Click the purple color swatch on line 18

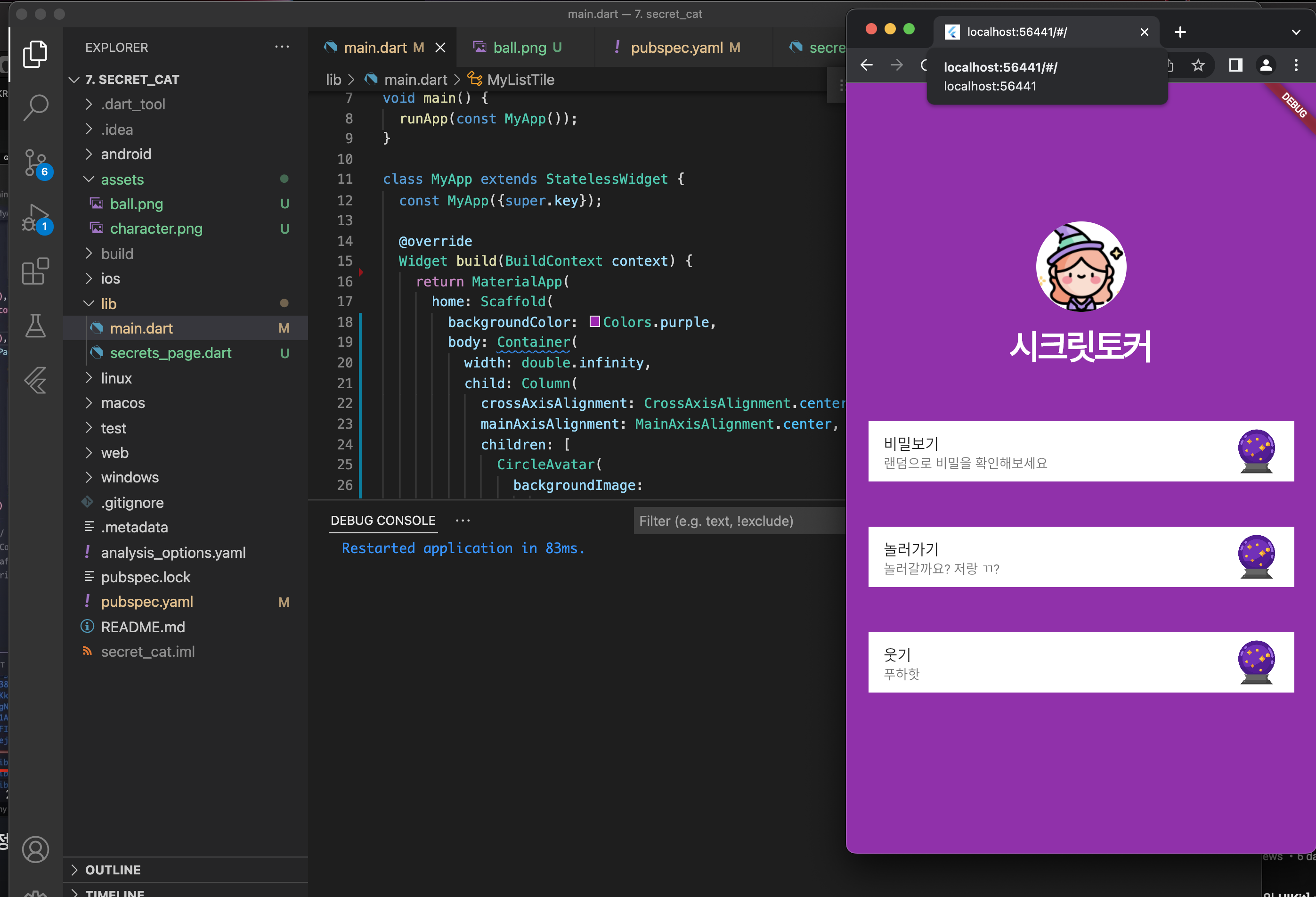(594, 322)
